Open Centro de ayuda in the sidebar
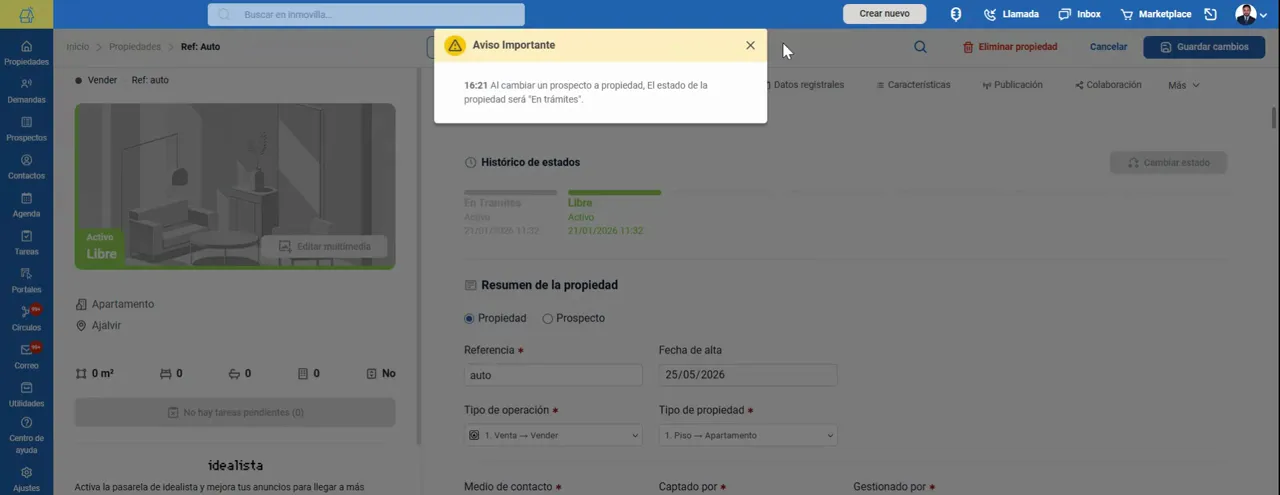 coord(26,436)
